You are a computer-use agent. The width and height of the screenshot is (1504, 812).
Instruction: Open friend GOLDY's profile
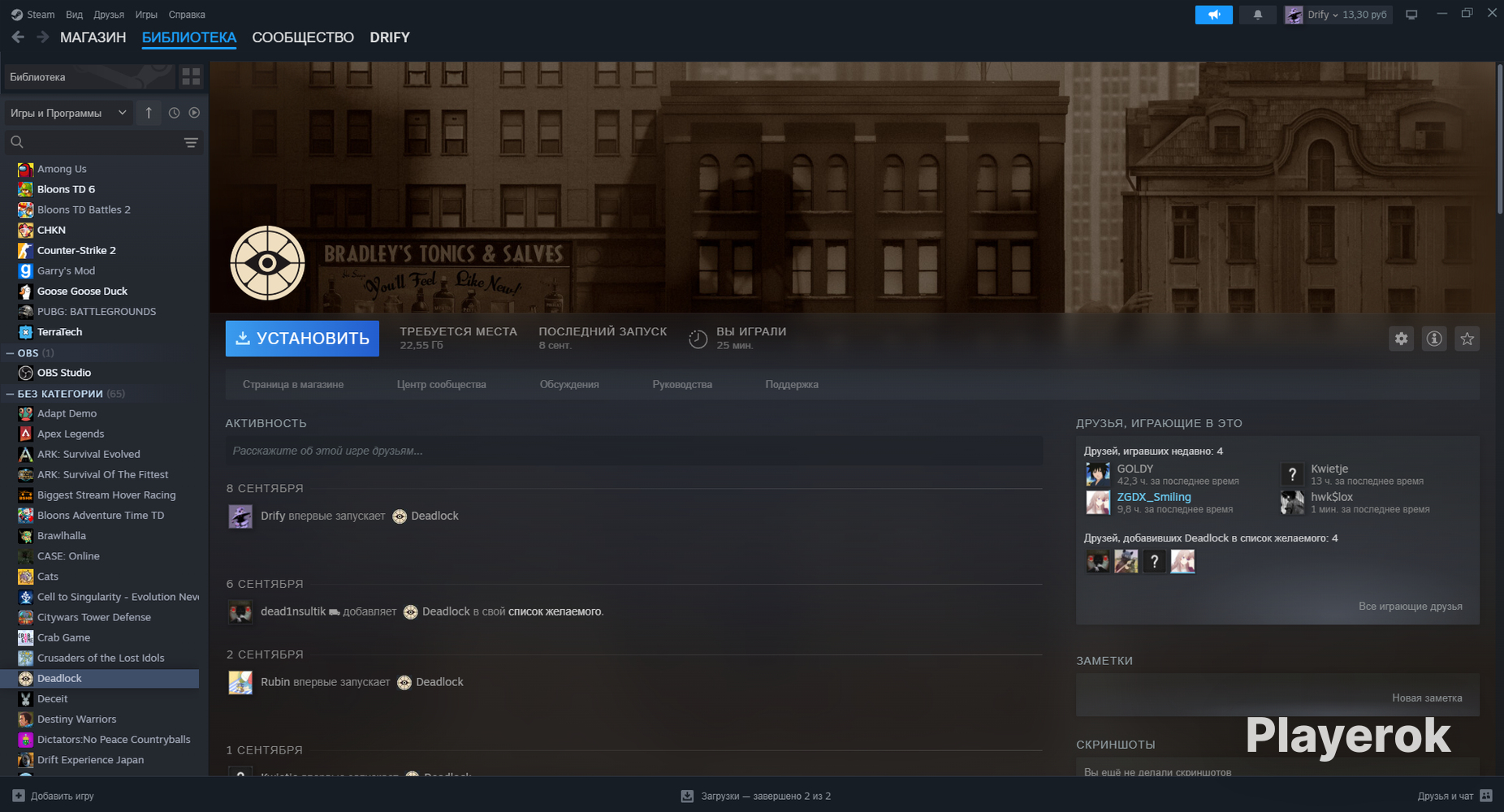(1134, 469)
